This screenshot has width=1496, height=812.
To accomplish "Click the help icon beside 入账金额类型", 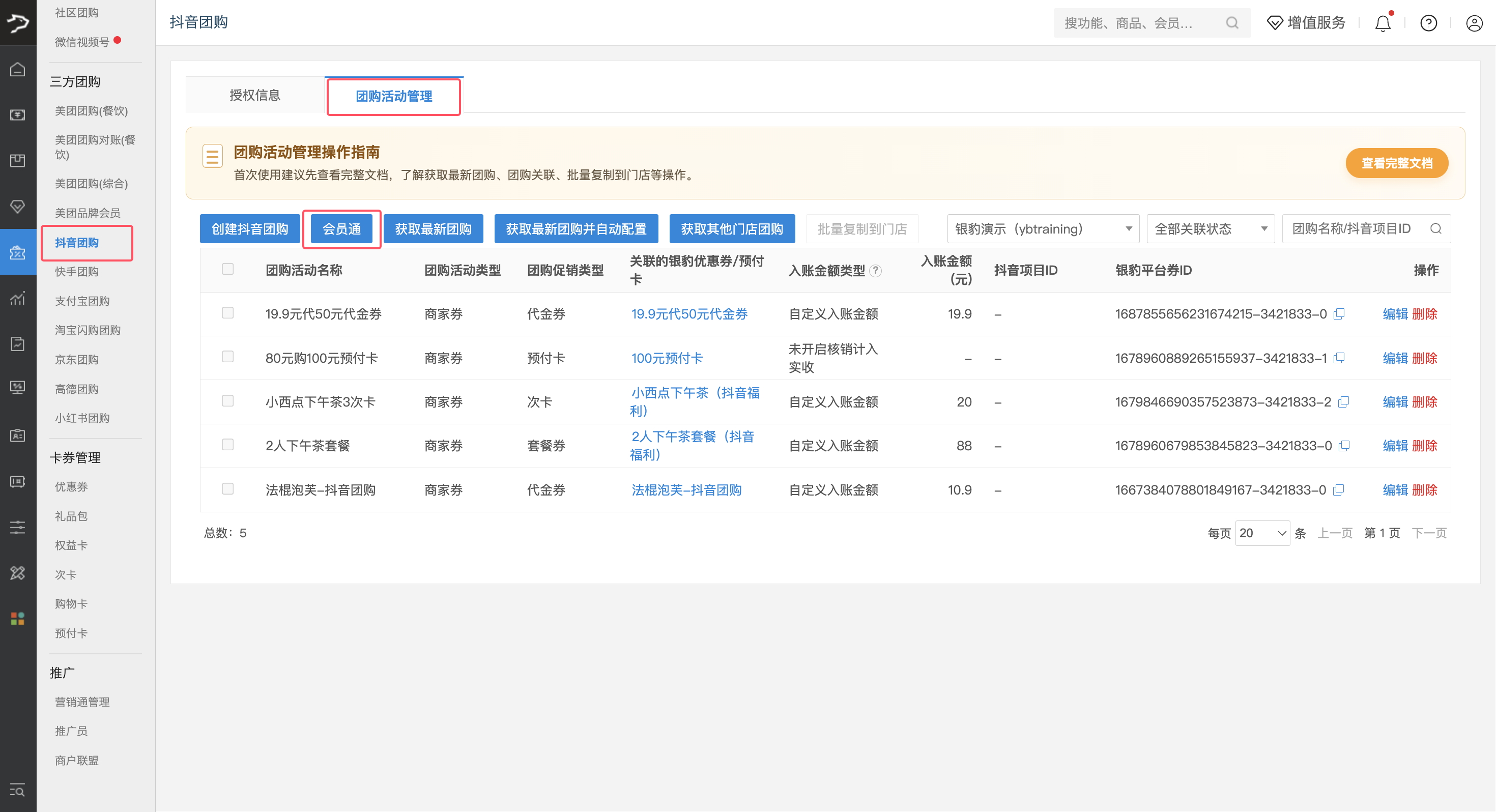I will pos(876,271).
